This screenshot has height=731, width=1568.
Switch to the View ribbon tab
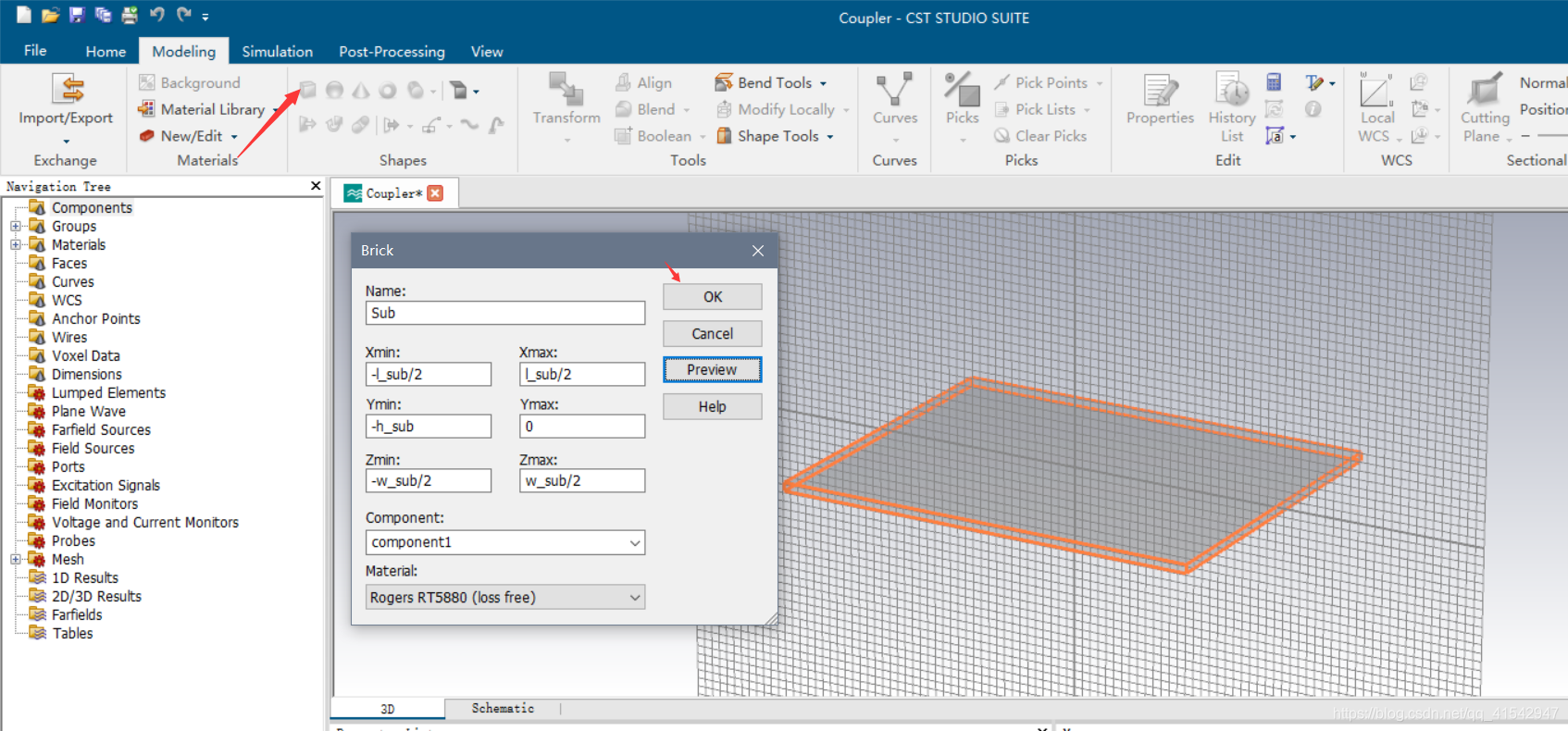pos(487,52)
